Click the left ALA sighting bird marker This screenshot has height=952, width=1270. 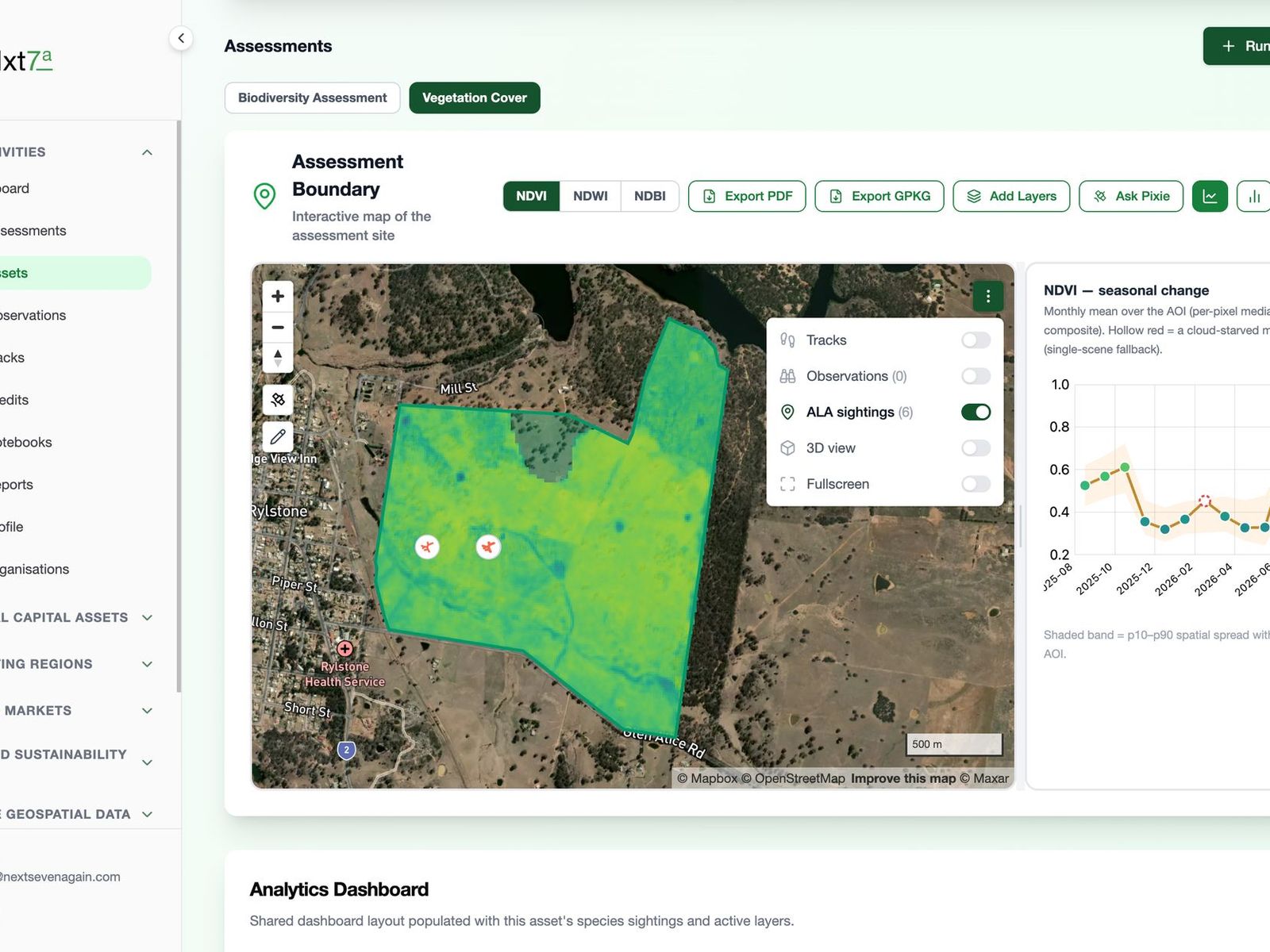[x=427, y=547]
